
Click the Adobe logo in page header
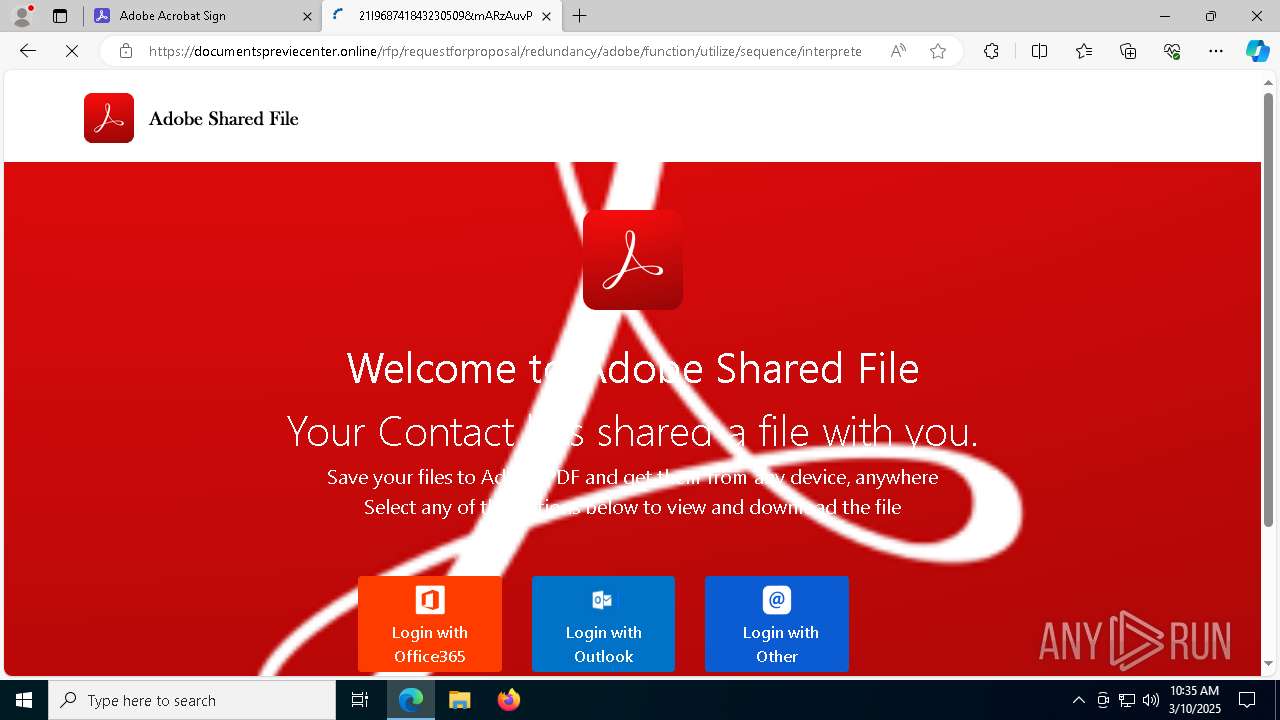click(x=109, y=118)
